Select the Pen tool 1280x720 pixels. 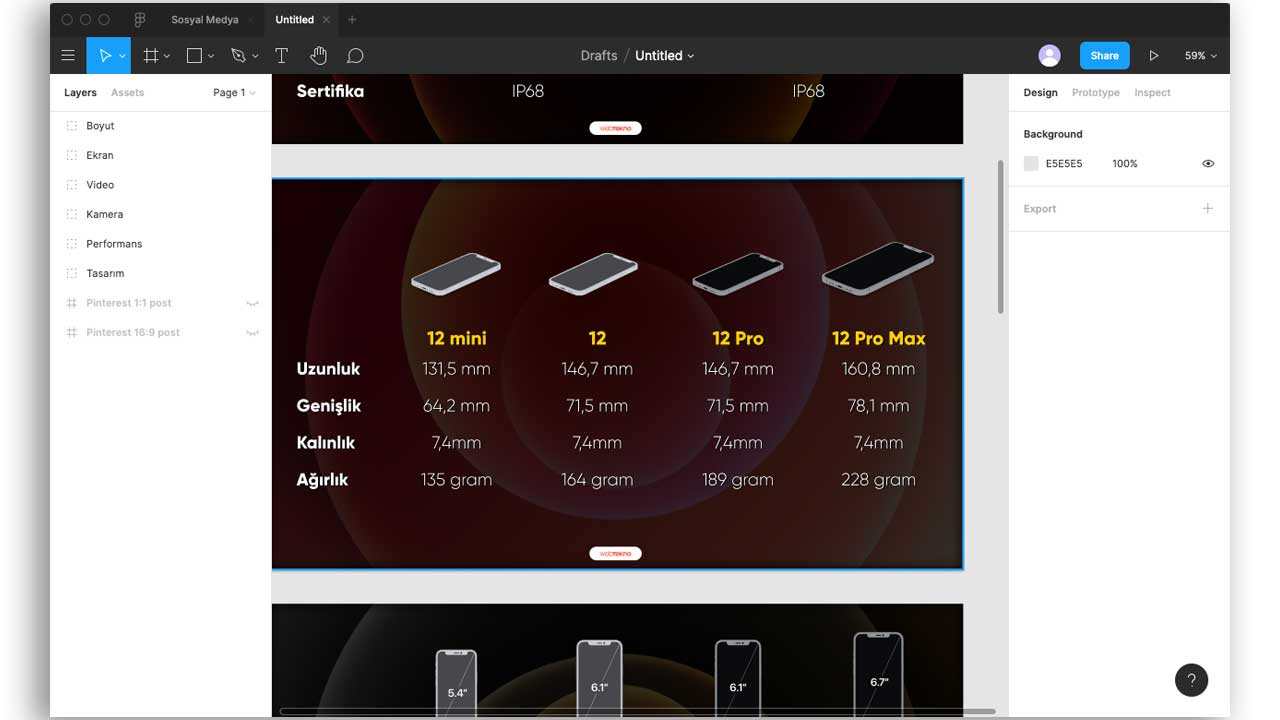(238, 56)
